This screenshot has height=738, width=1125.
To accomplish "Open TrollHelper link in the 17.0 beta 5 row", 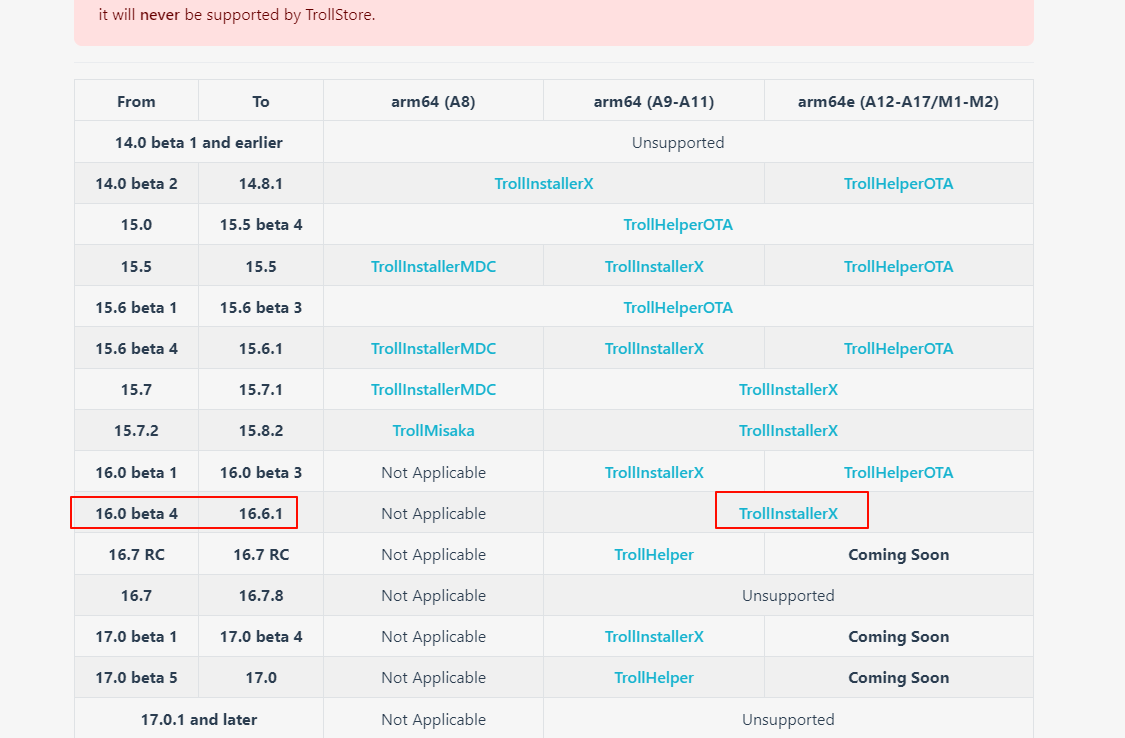I will [x=654, y=678].
